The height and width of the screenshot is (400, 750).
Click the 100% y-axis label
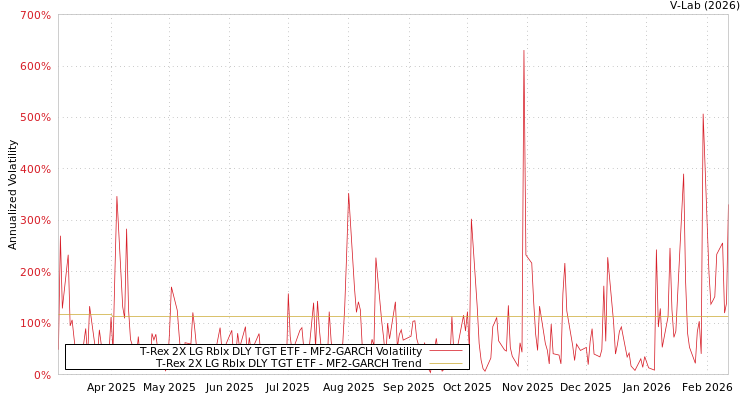(35, 323)
